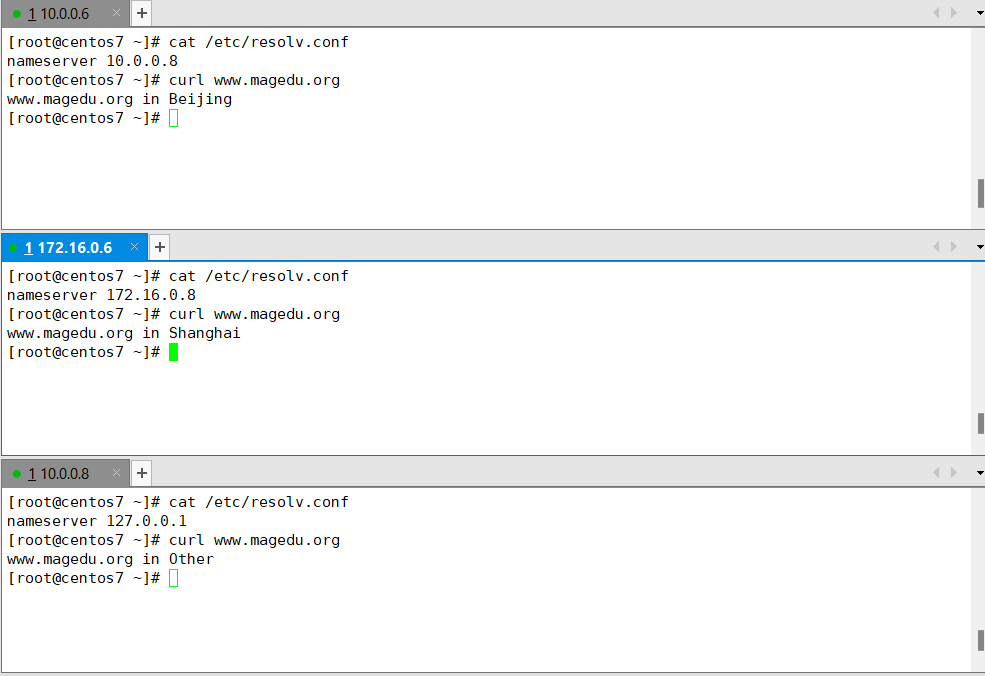The image size is (985, 676).
Task: Click left tab-scroll arrow in 172.16.0.6 pane
Action: tap(936, 247)
